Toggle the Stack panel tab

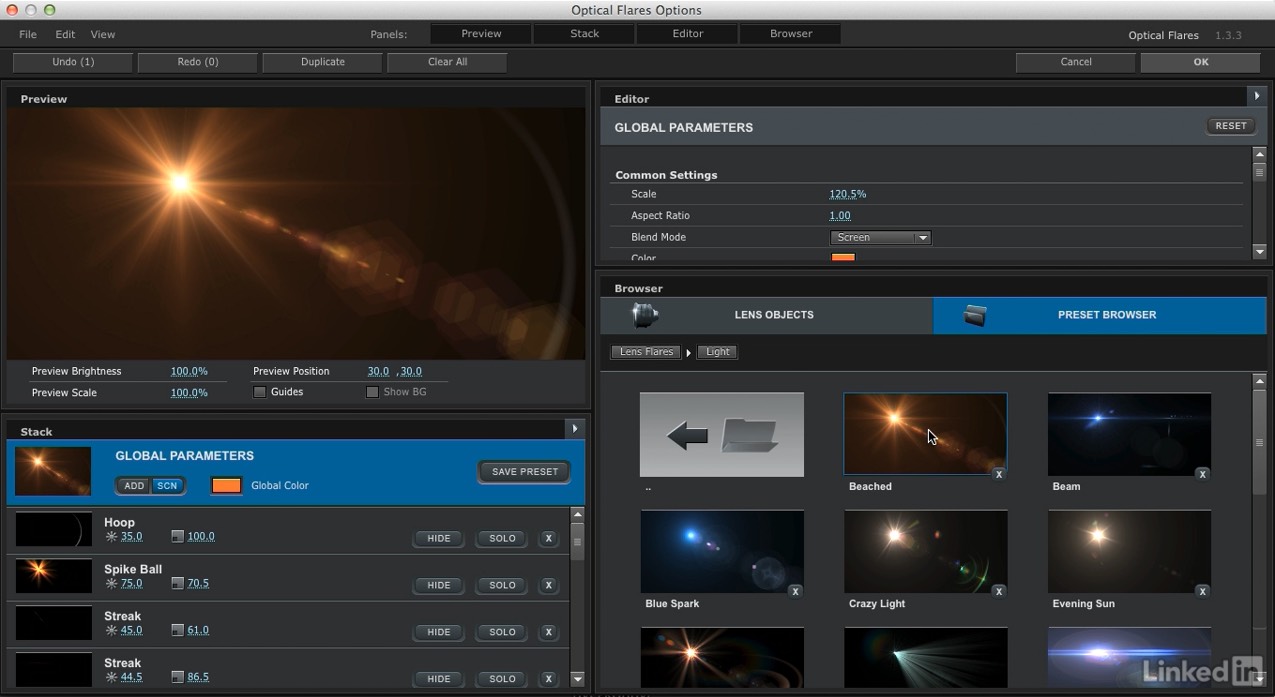[585, 34]
